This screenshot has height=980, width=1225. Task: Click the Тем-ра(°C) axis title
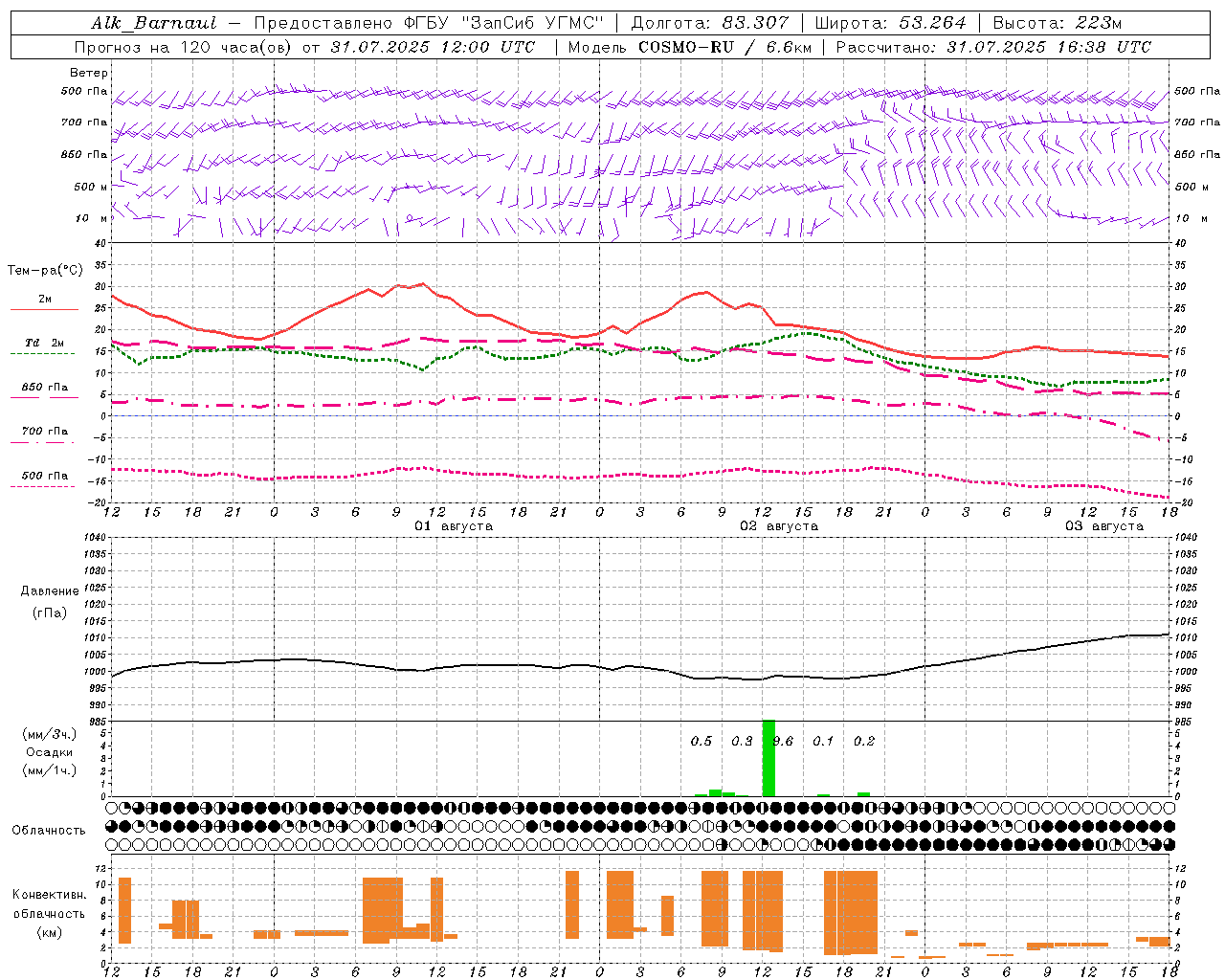point(45,271)
